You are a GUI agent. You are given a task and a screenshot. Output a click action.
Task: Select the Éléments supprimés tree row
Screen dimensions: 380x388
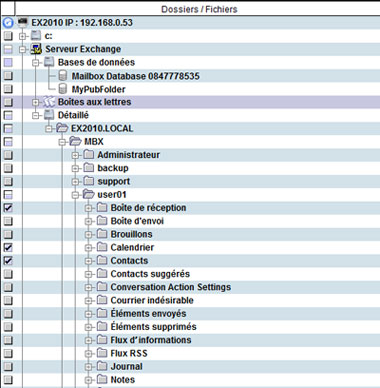(190, 327)
